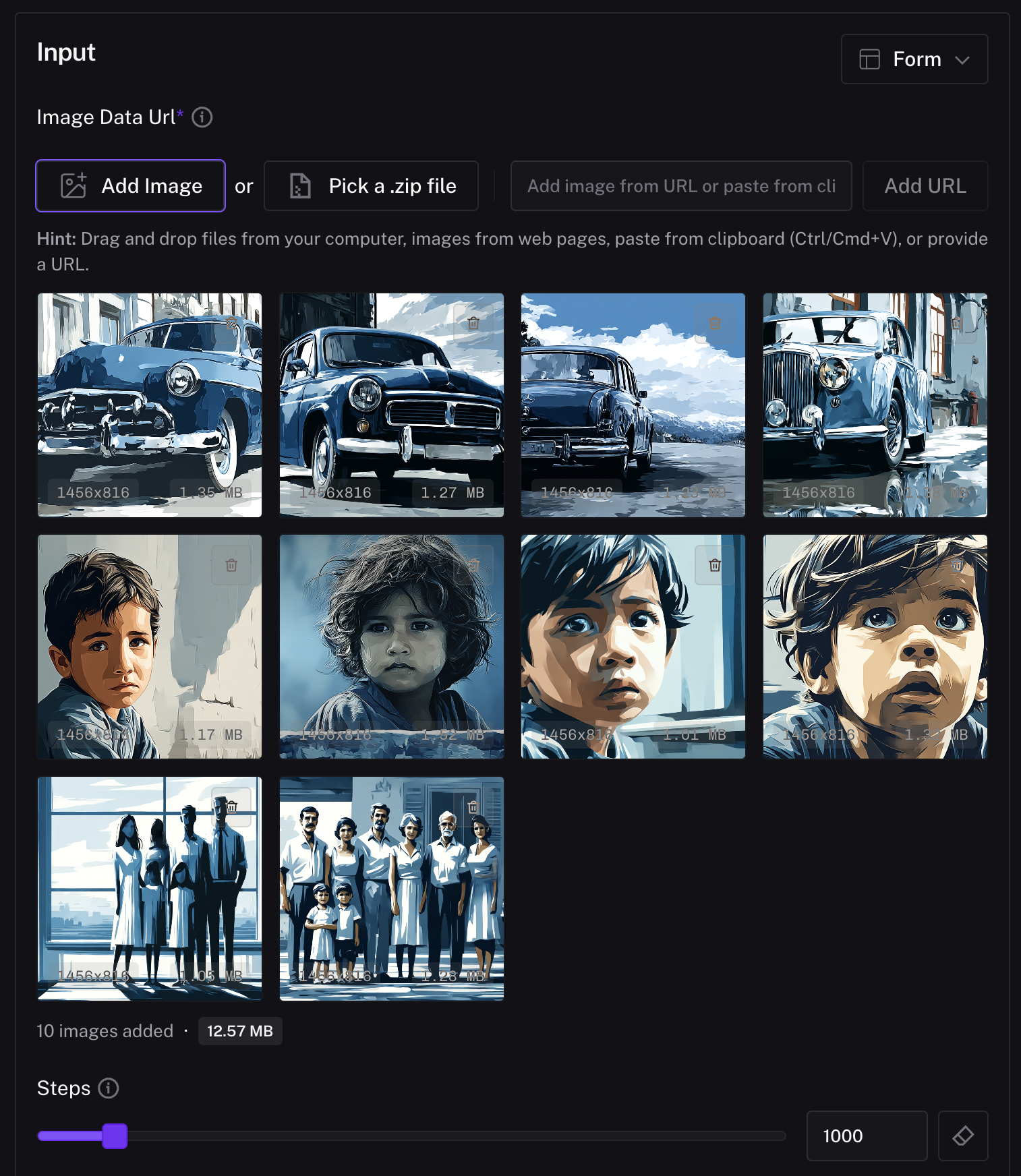This screenshot has height=1176, width=1021.
Task: Click the Steps slider handle
Action: (x=115, y=1136)
